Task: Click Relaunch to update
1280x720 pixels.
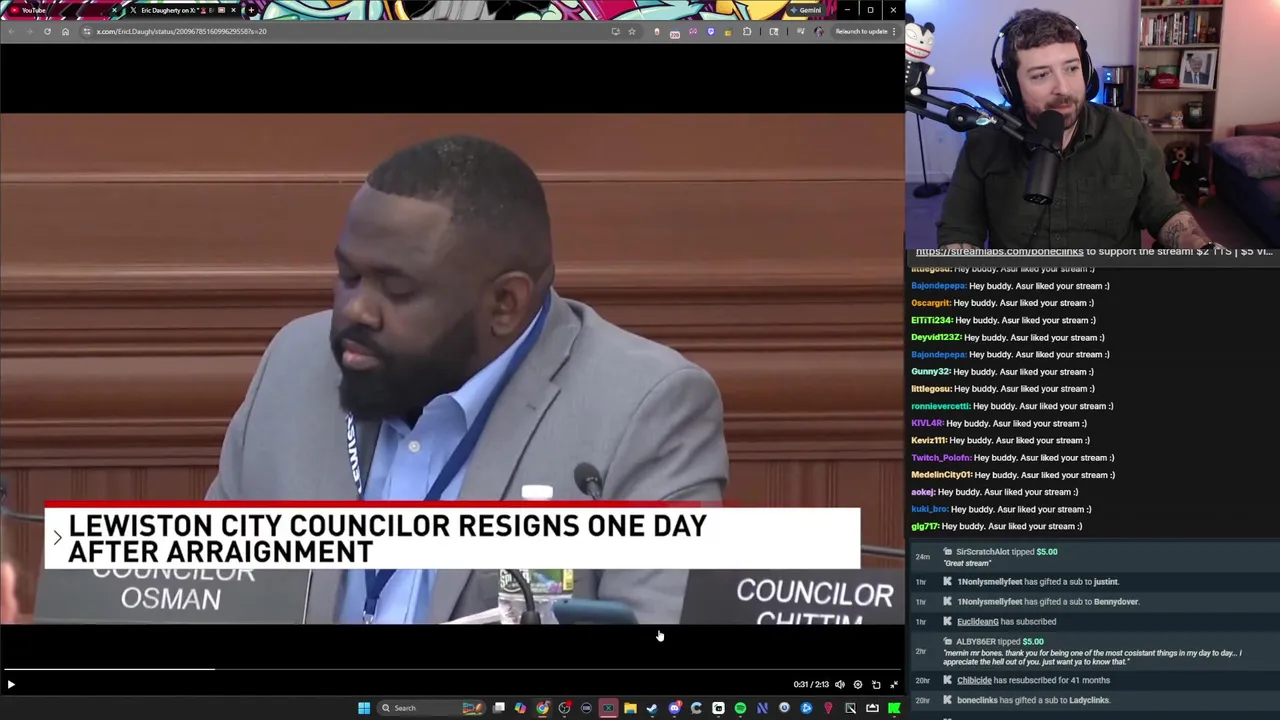Action: pyautogui.click(x=861, y=31)
